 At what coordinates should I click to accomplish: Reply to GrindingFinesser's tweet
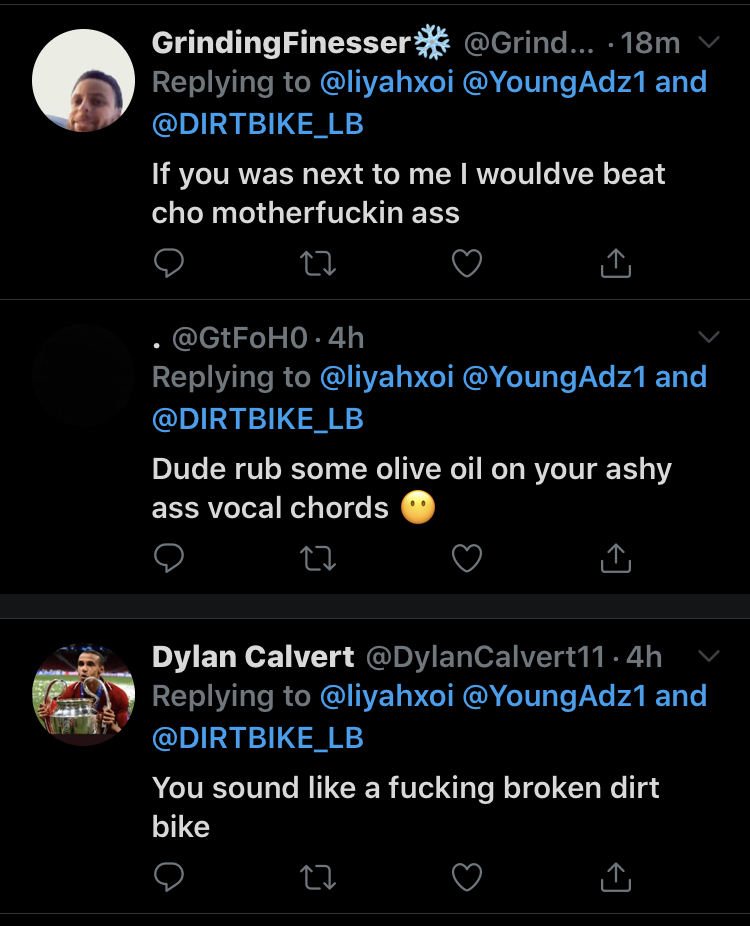coord(170,263)
